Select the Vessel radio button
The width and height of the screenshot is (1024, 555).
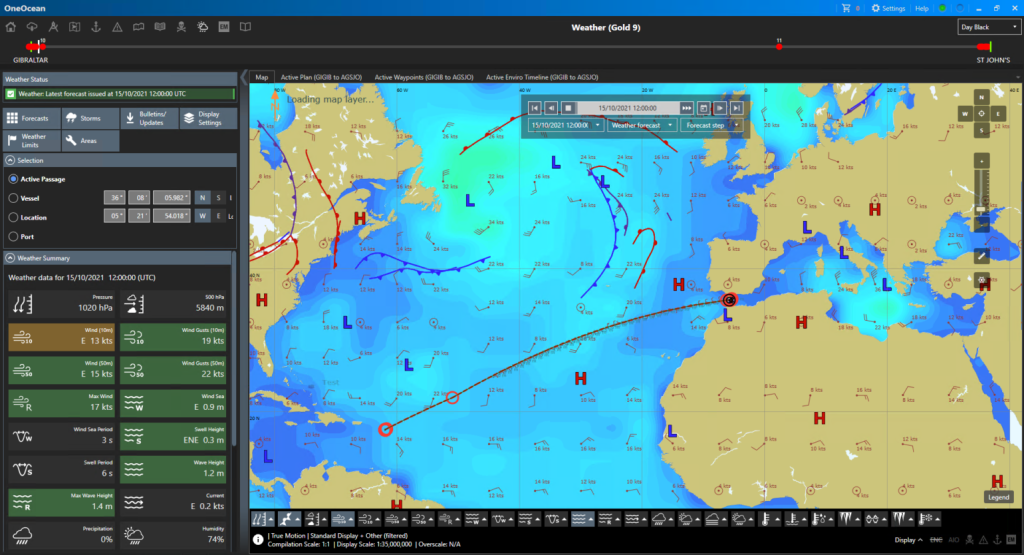tap(13, 198)
